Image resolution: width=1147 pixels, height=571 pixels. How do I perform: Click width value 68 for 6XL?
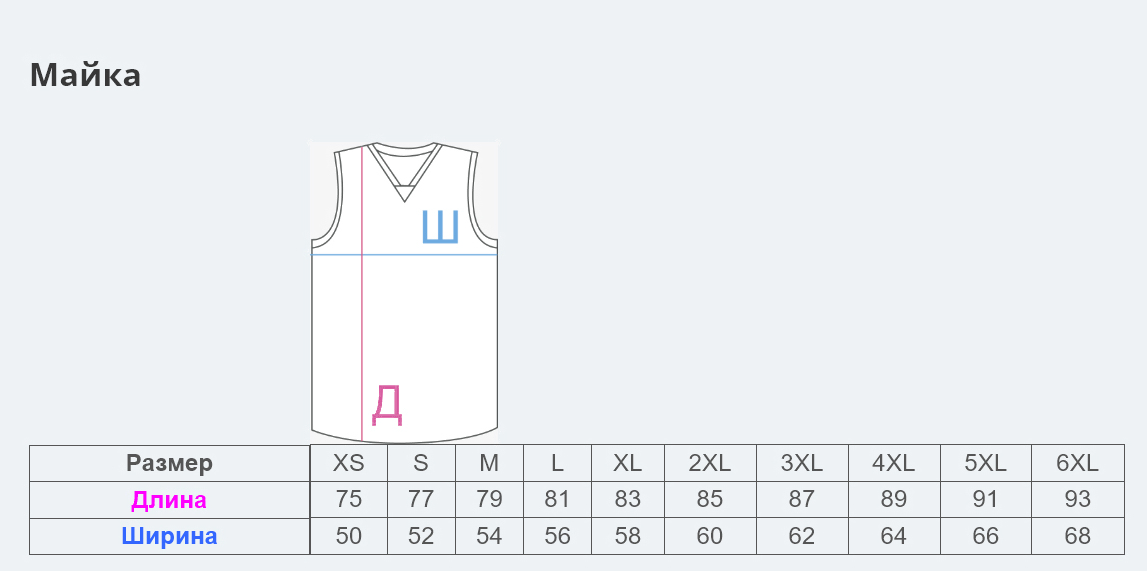pyautogui.click(x=1077, y=536)
